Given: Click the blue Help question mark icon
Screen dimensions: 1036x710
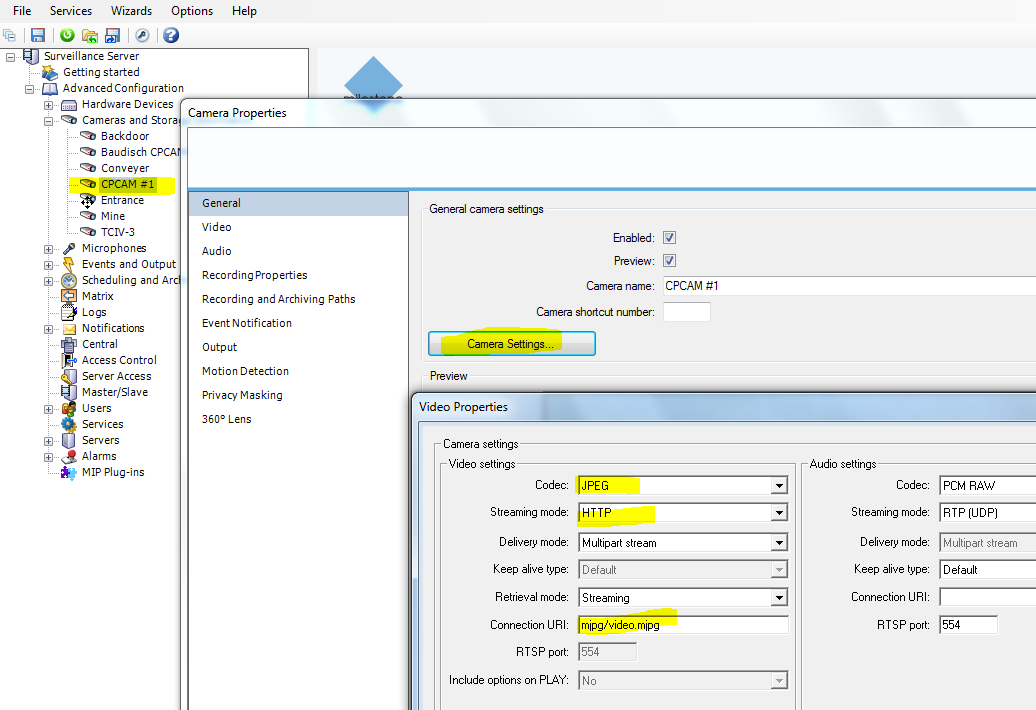Looking at the screenshot, I should [171, 35].
